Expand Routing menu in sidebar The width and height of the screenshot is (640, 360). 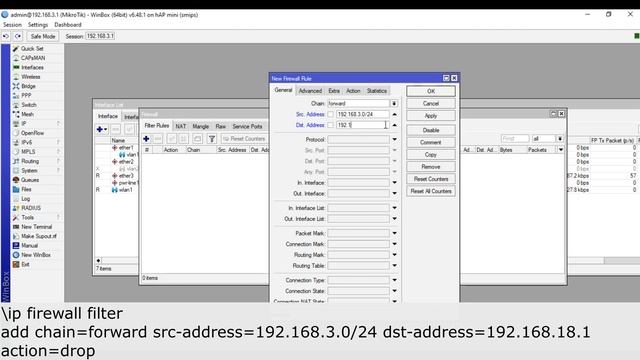coord(30,161)
